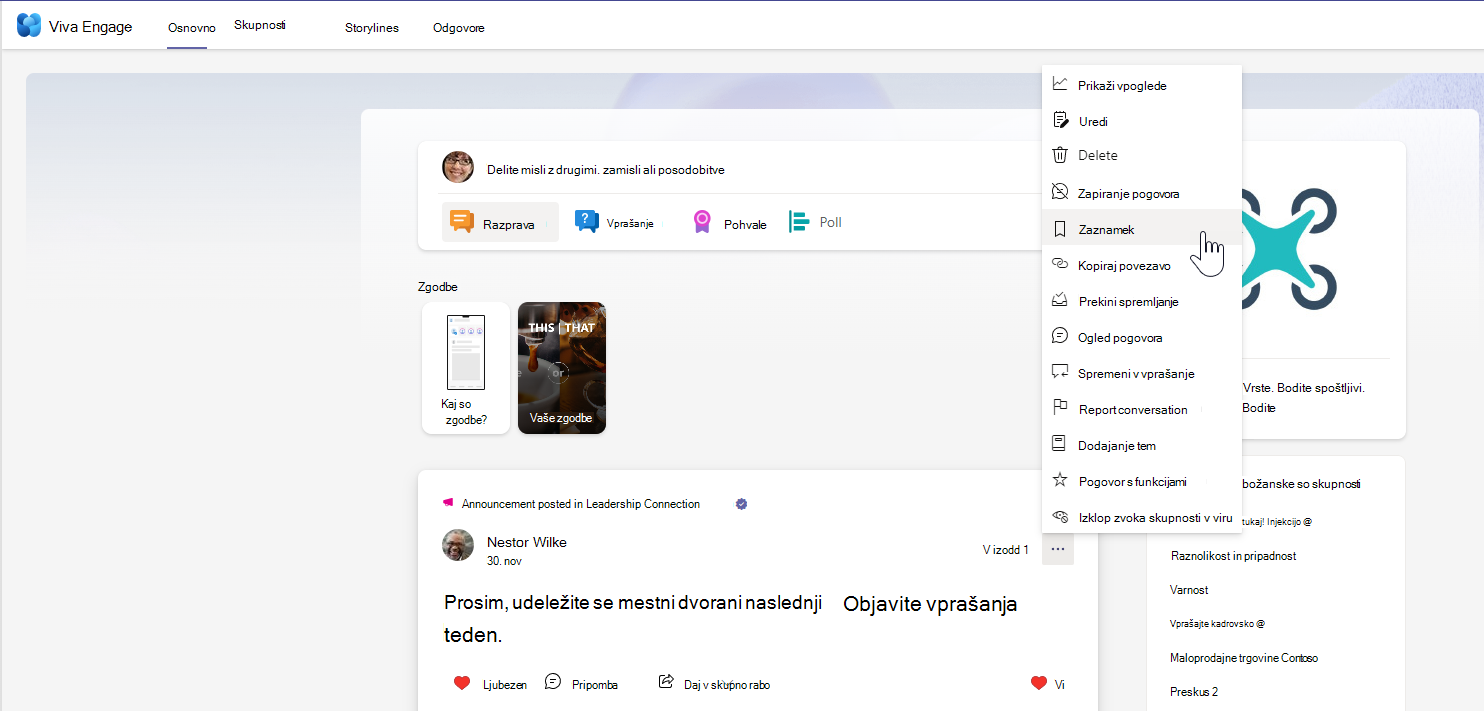Viewport: 1484px width, 711px height.
Task: Click the mute community eye icon
Action: click(x=1061, y=516)
